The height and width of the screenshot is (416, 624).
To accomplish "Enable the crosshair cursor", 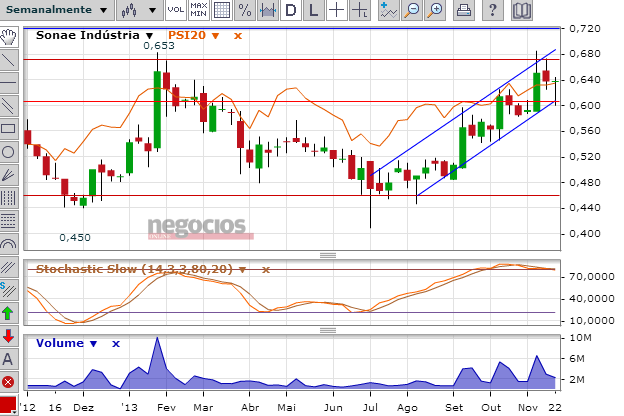I will pyautogui.click(x=337, y=10).
